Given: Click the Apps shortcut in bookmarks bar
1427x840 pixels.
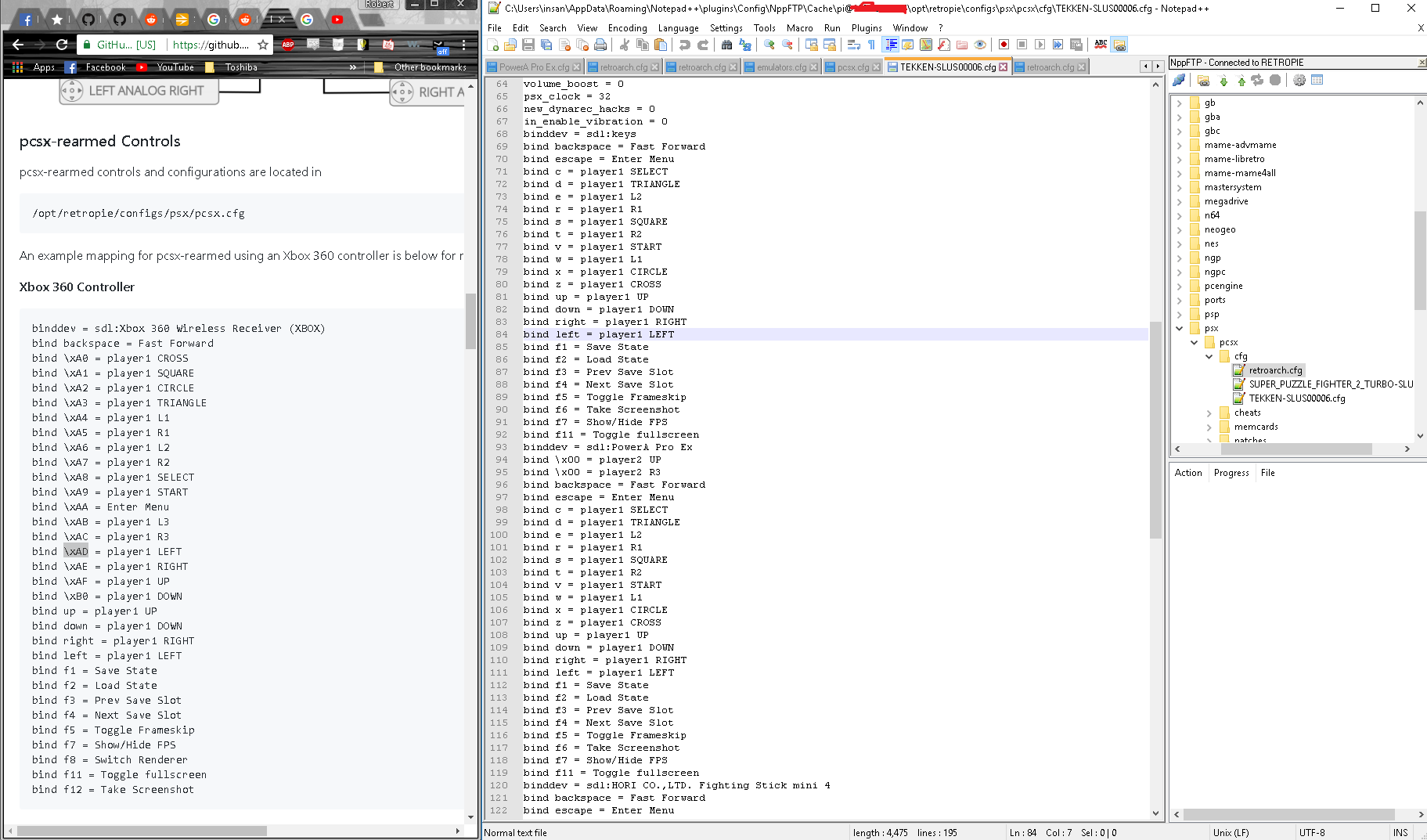Looking at the screenshot, I should [34, 67].
